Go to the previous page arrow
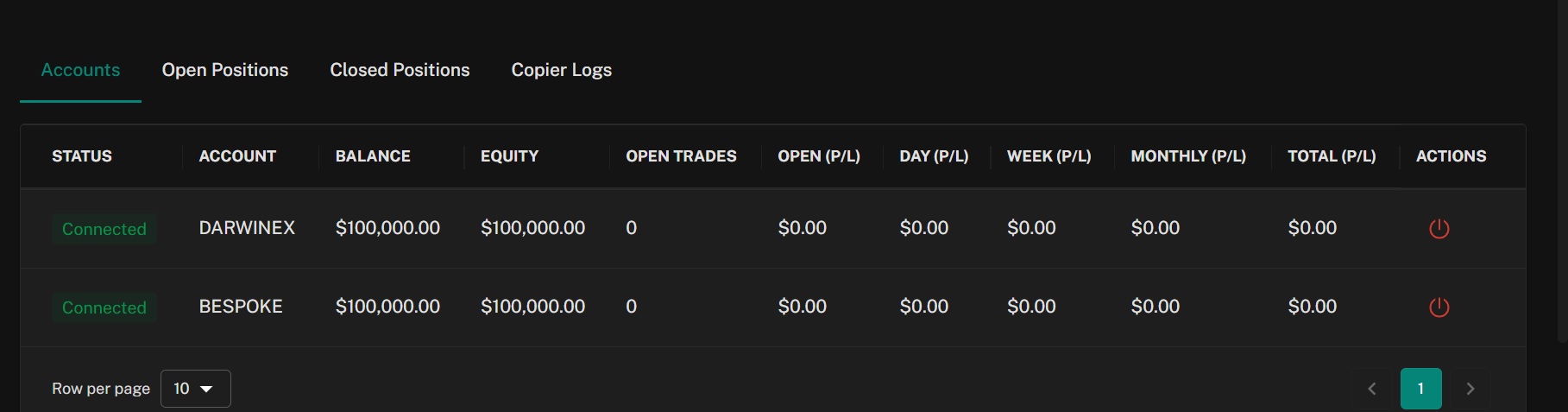The height and width of the screenshot is (412, 1568). click(x=1371, y=389)
